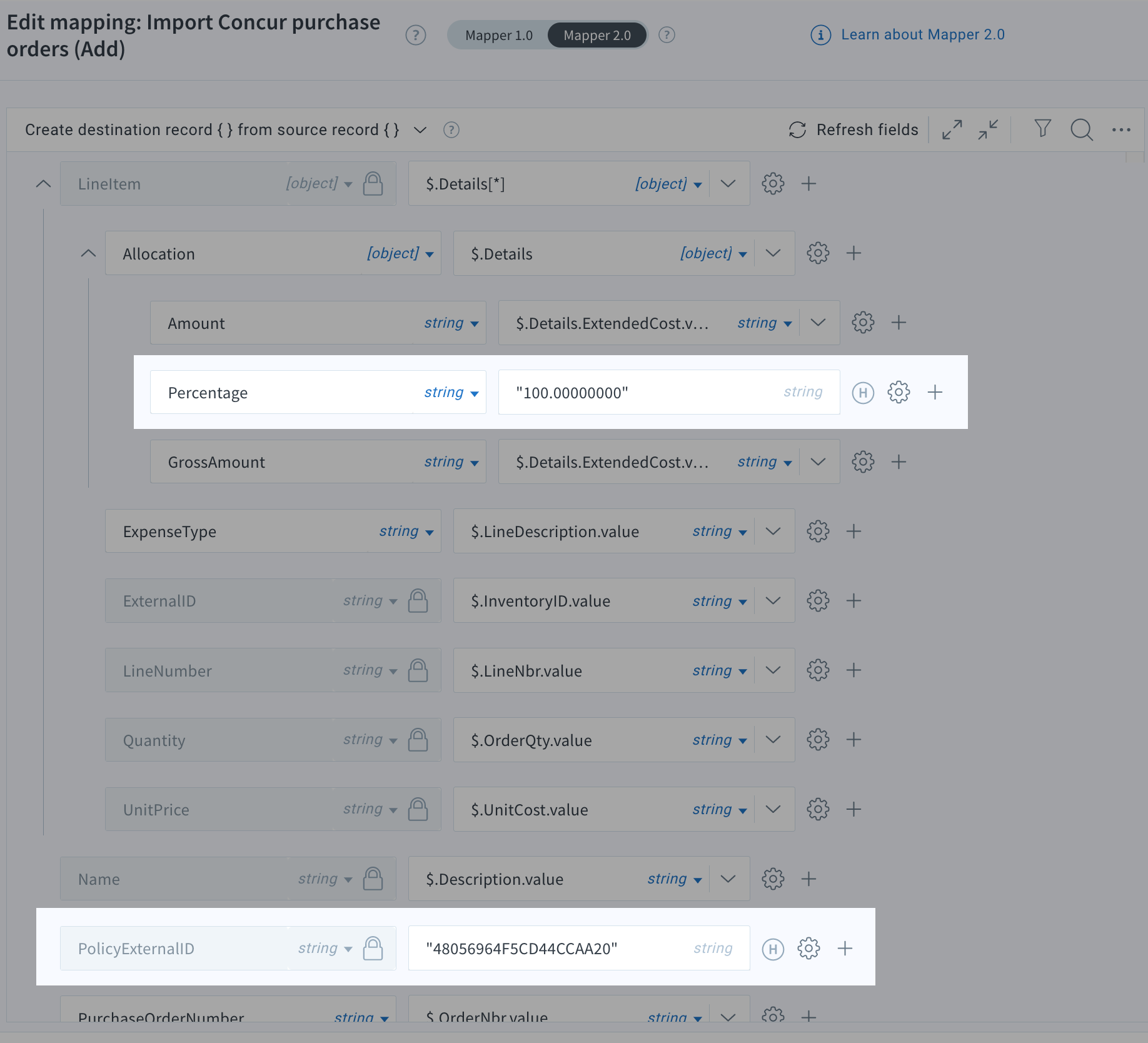Screen dimensions: 1148x1043
Task: Click the locked Quantity destination field
Action: [x=273, y=740]
